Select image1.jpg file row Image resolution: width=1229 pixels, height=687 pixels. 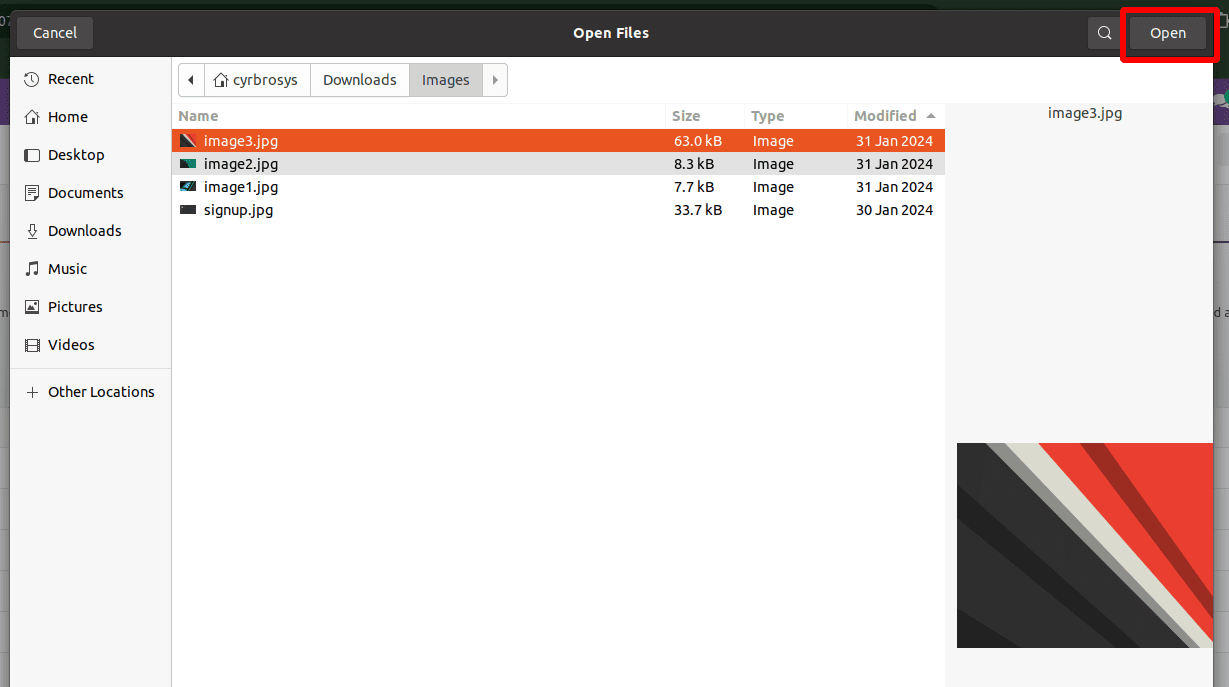pos(558,187)
